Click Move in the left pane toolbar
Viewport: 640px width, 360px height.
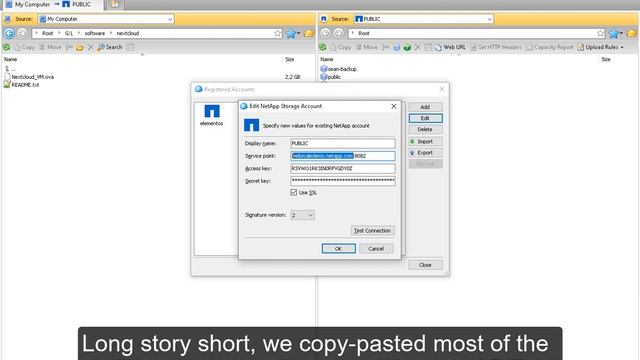pyautogui.click(x=50, y=47)
